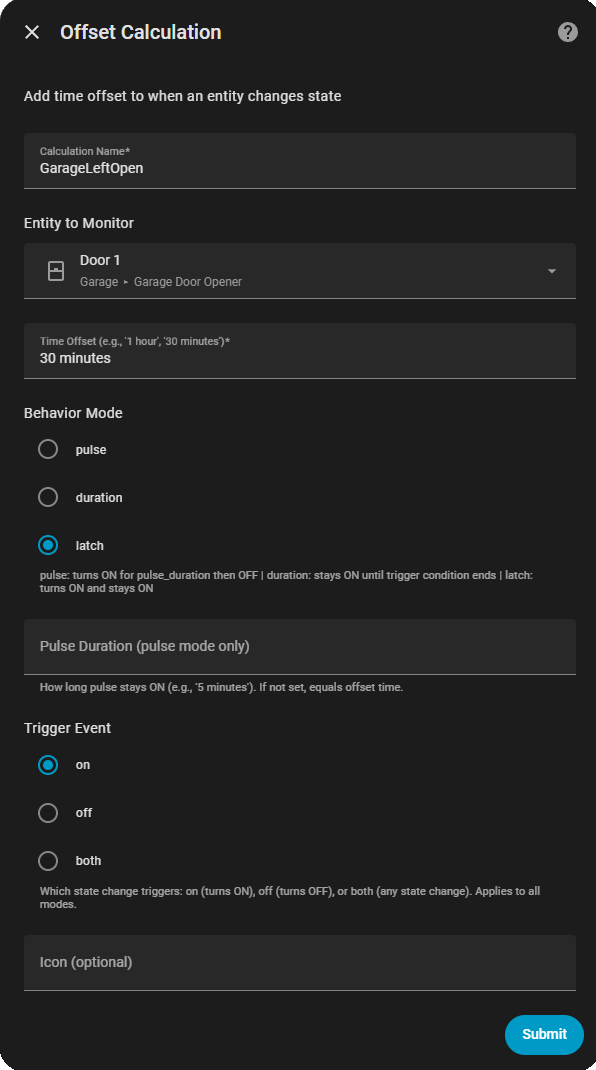Click the Offset Calculation dialog title
Viewport: 596px width, 1070px height.
click(141, 32)
